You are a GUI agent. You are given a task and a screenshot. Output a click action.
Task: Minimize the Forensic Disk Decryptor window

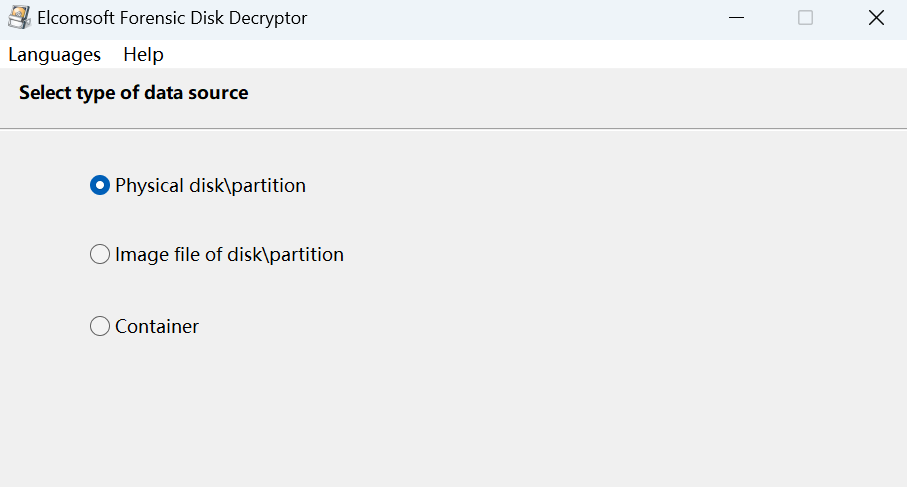(737, 18)
